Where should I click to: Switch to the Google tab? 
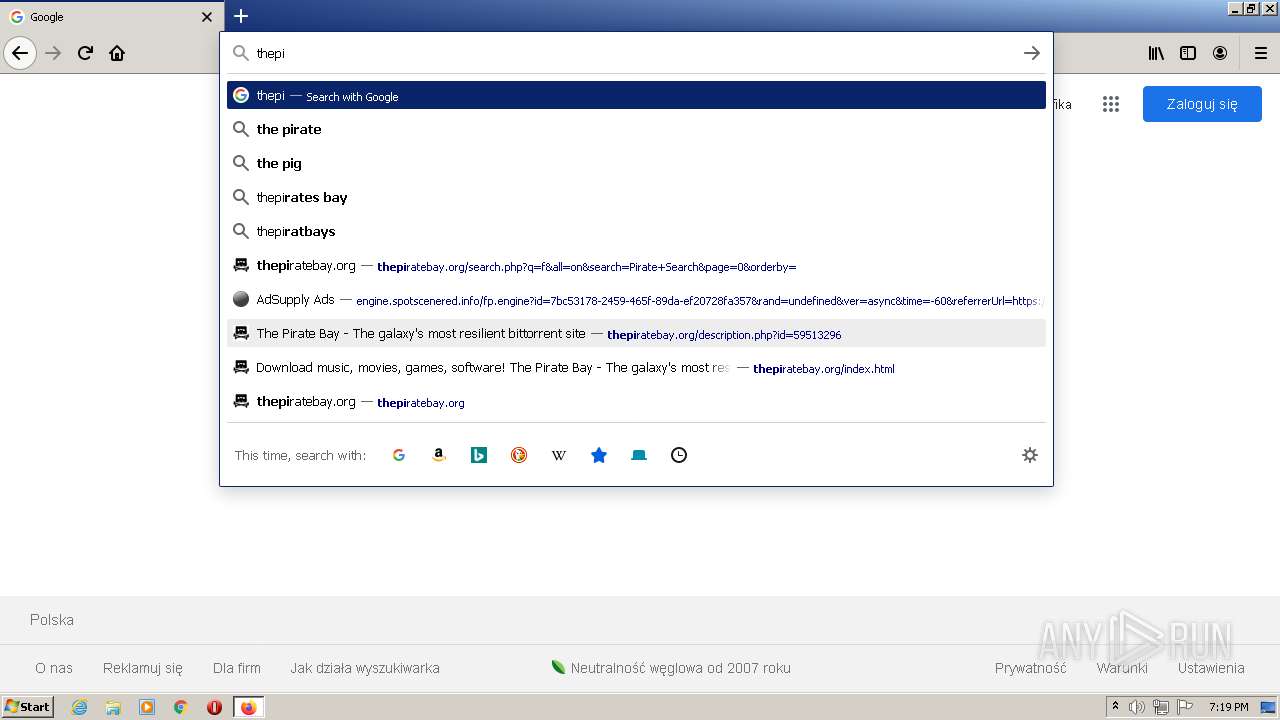(110, 17)
